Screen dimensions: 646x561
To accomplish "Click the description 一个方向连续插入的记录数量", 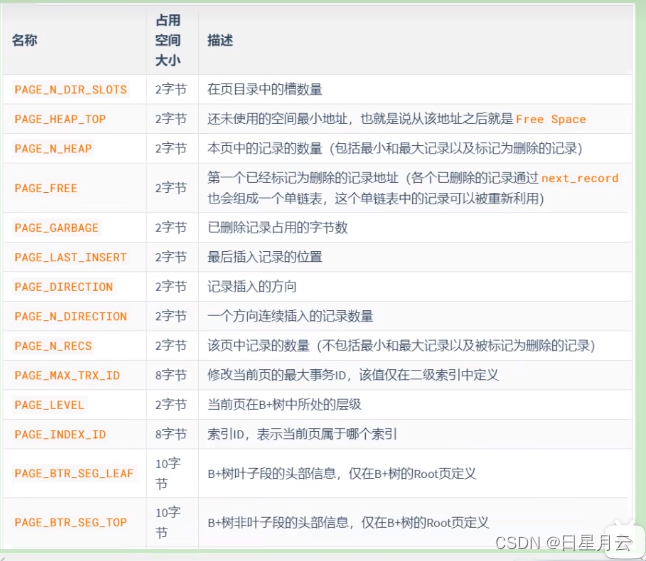I will point(290,316).
